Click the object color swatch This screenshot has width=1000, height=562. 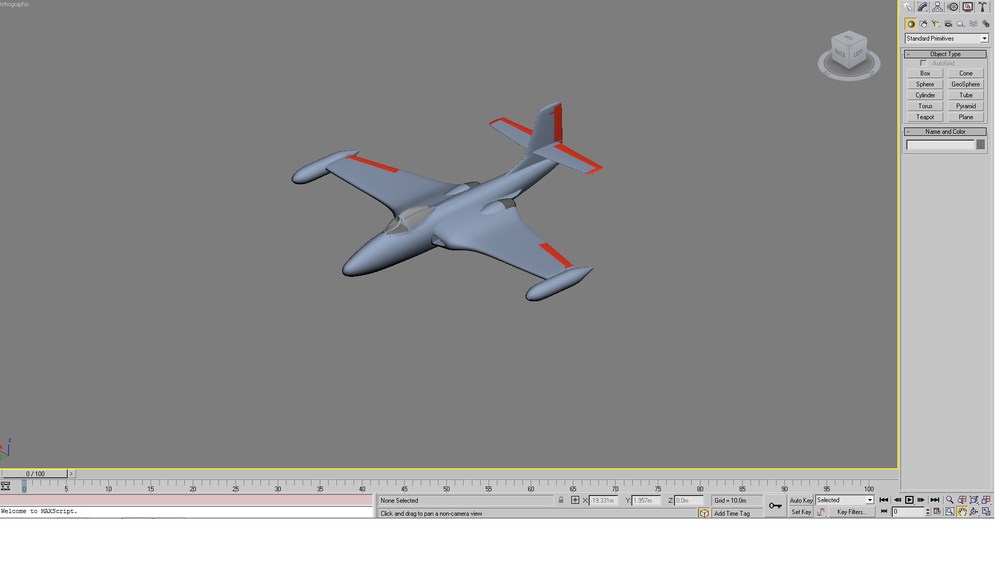click(981, 145)
